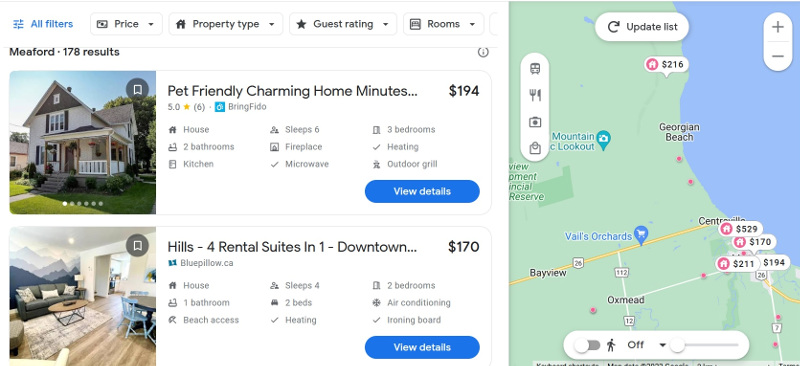
Task: Open the Property type dropdown
Action: click(x=226, y=24)
